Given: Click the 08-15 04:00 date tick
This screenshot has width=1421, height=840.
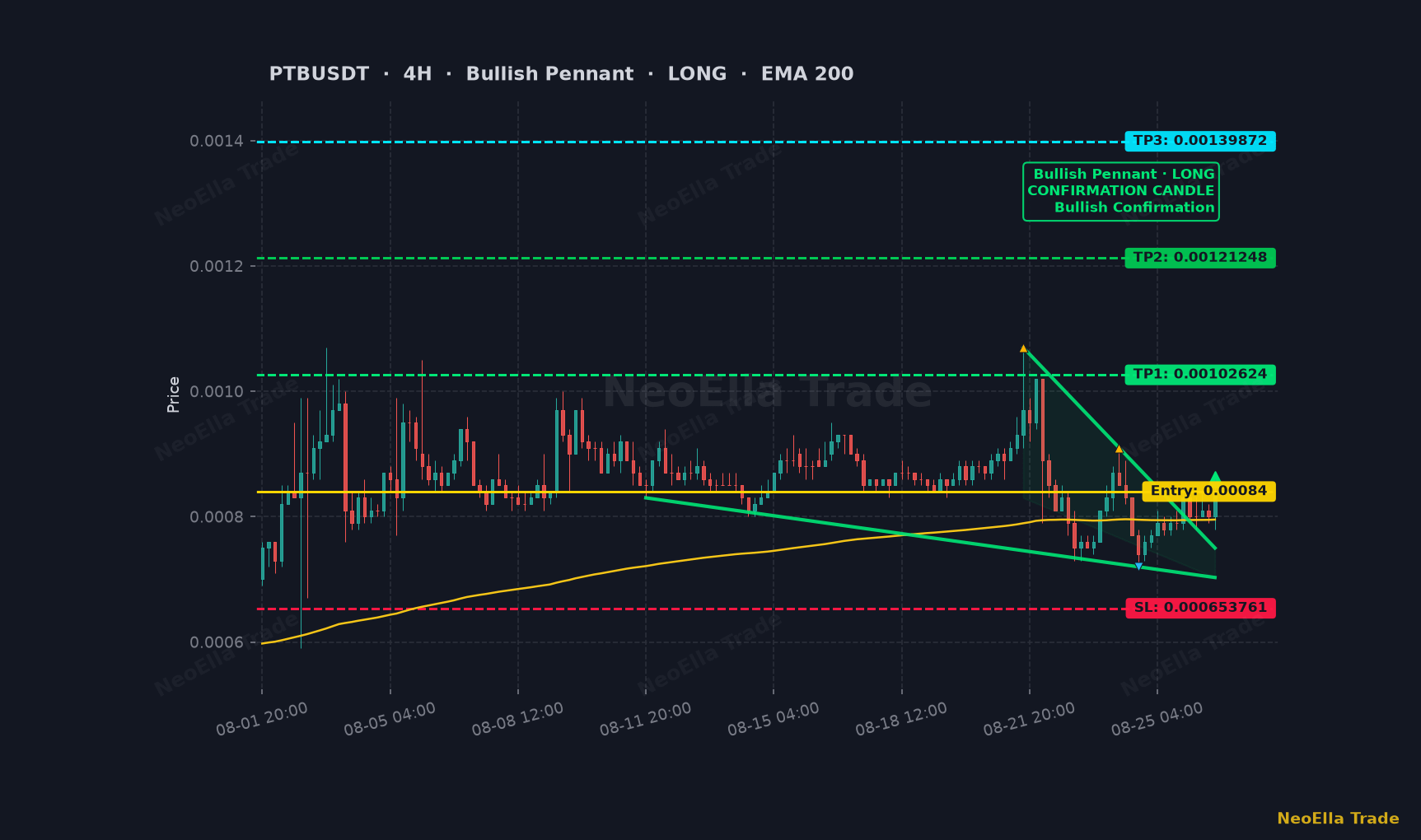Looking at the screenshot, I should coord(774,719).
